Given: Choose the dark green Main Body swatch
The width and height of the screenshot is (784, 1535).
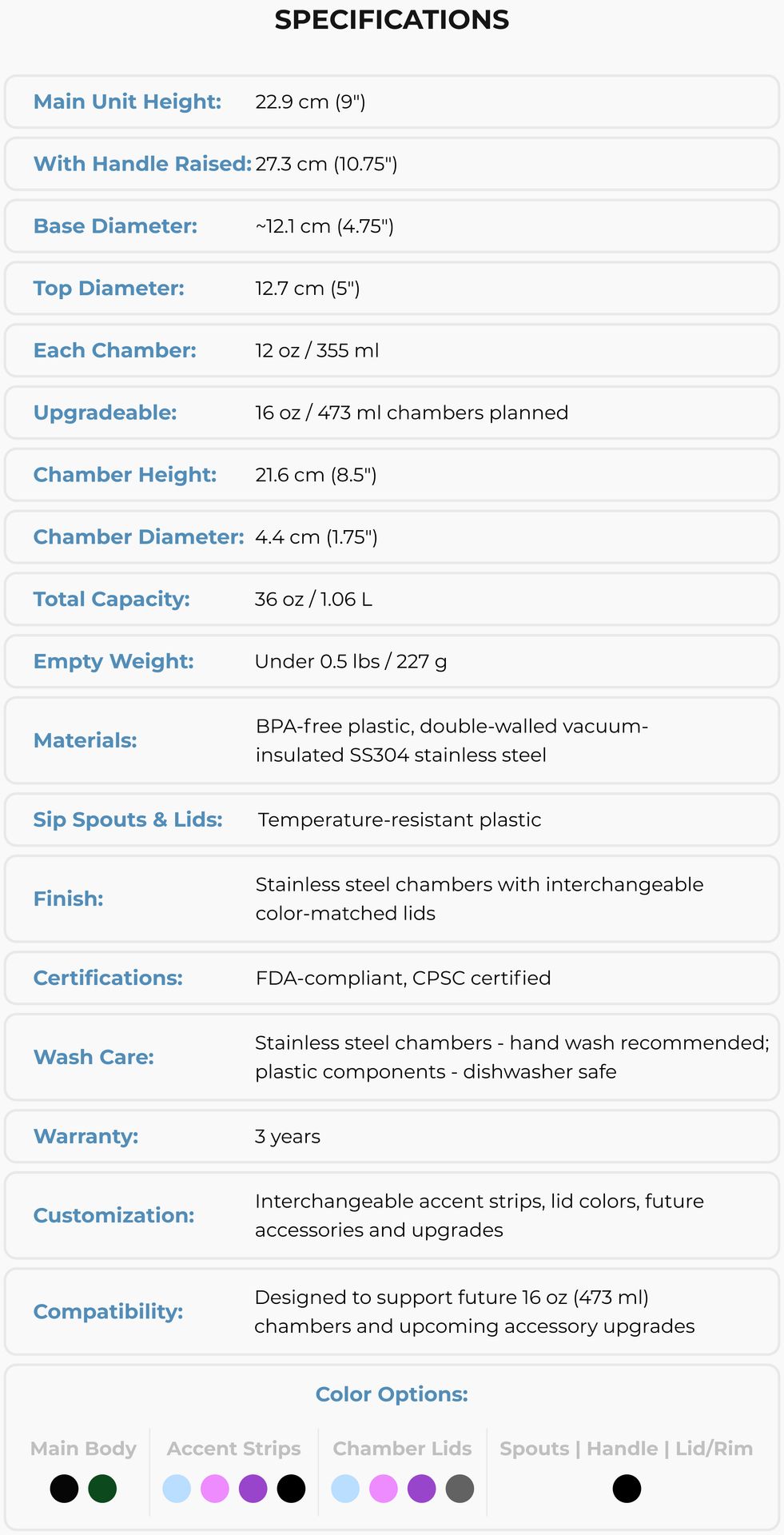Looking at the screenshot, I should (102, 1489).
